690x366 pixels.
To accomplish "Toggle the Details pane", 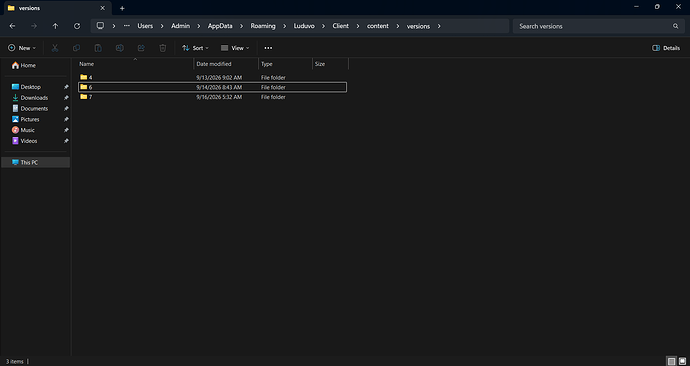I will 666,48.
